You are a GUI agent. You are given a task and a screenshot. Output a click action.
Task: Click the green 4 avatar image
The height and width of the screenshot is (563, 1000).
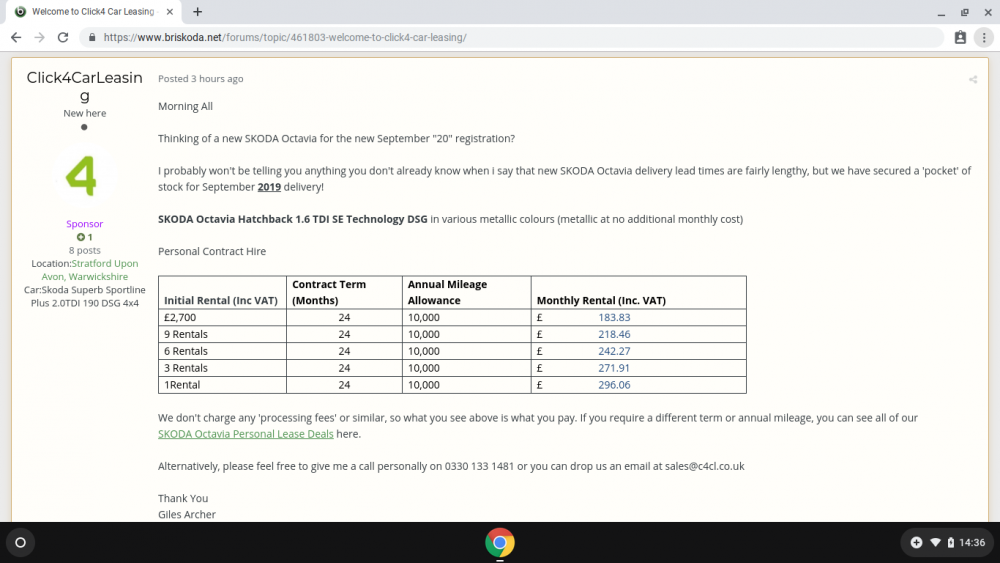pyautogui.click(x=82, y=175)
